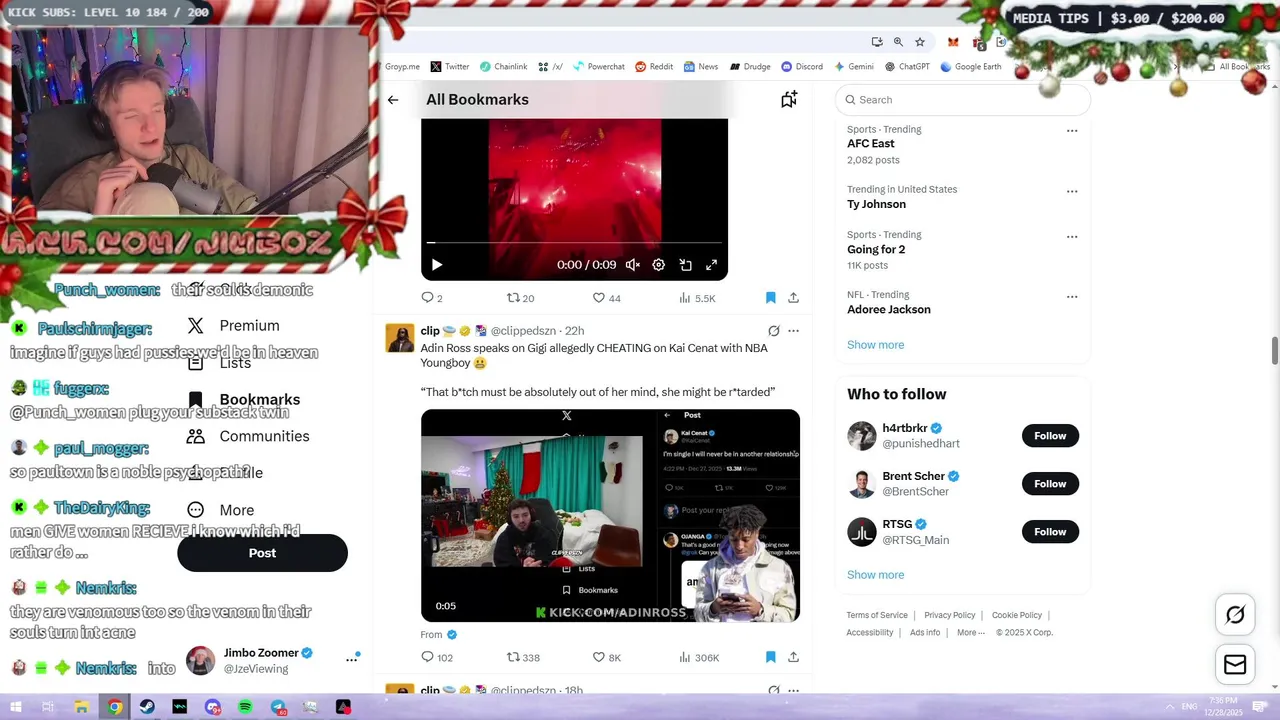Screen dimensions: 1280x720
Task: Show more trending topics
Action: (875, 345)
